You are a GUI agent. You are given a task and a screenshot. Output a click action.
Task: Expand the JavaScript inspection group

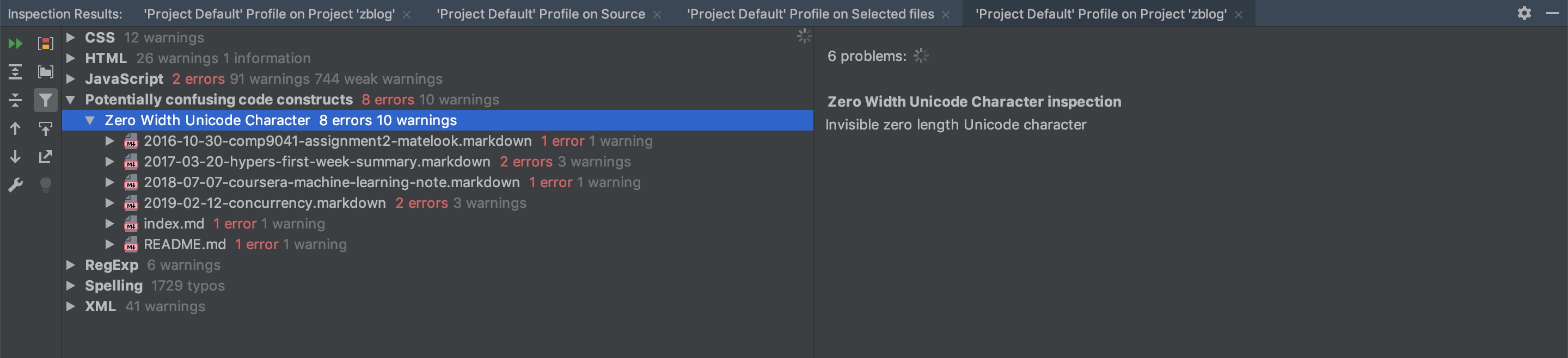click(x=71, y=79)
